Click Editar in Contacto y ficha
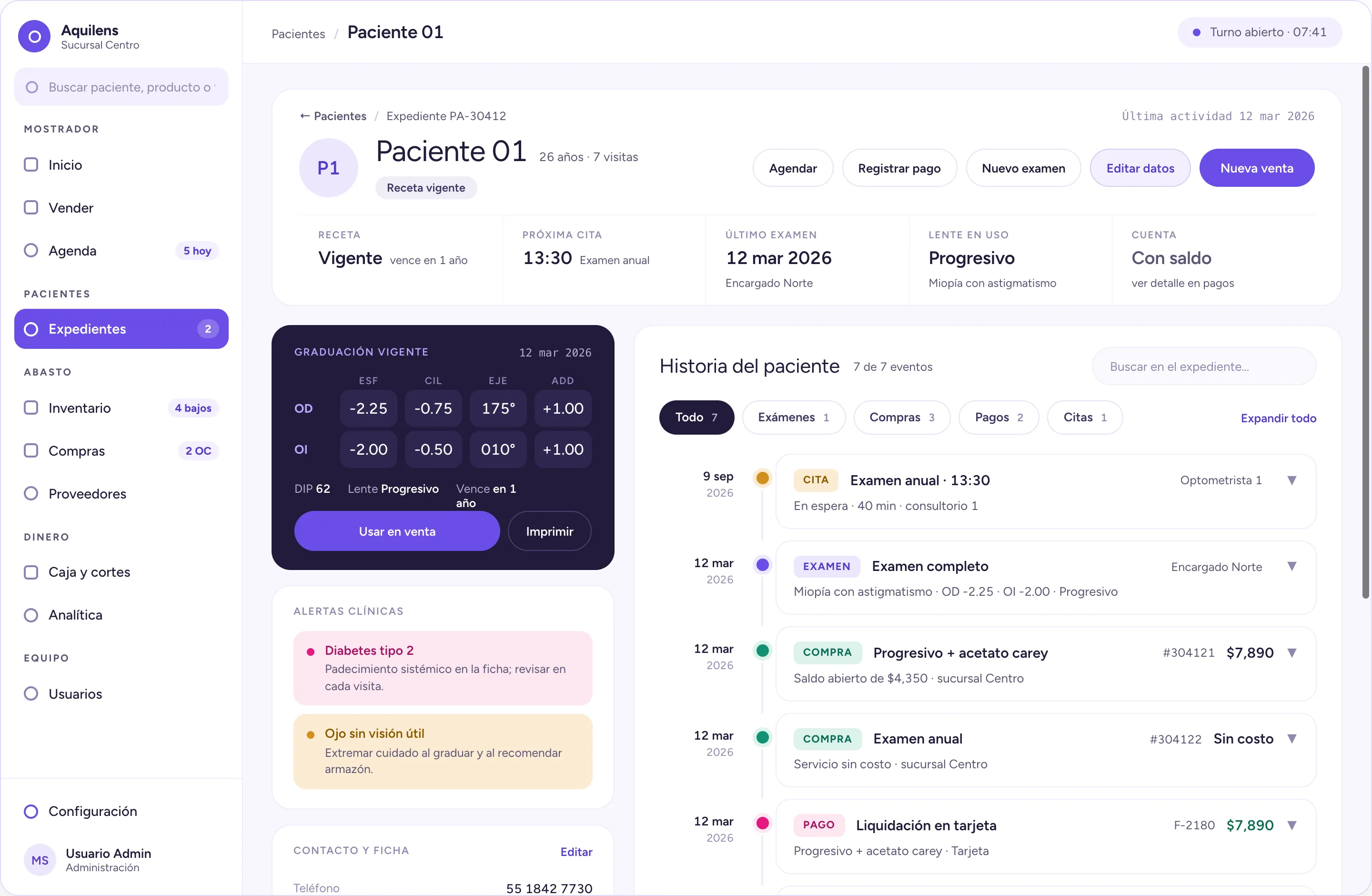 pyautogui.click(x=576, y=852)
